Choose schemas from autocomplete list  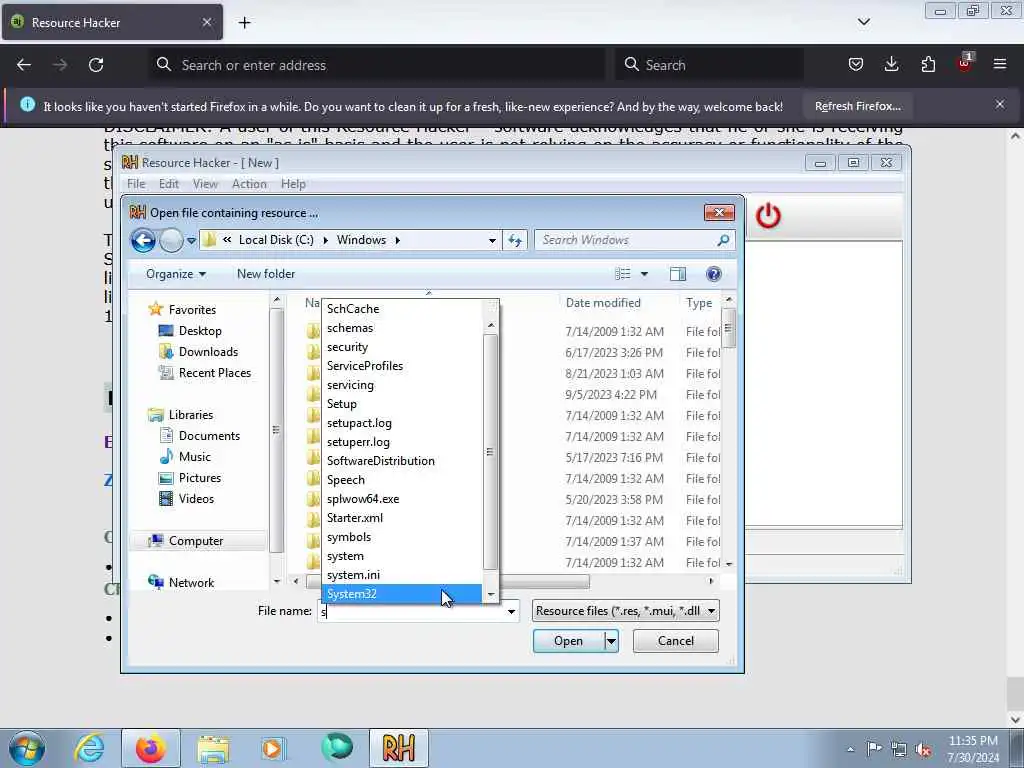tap(402, 328)
